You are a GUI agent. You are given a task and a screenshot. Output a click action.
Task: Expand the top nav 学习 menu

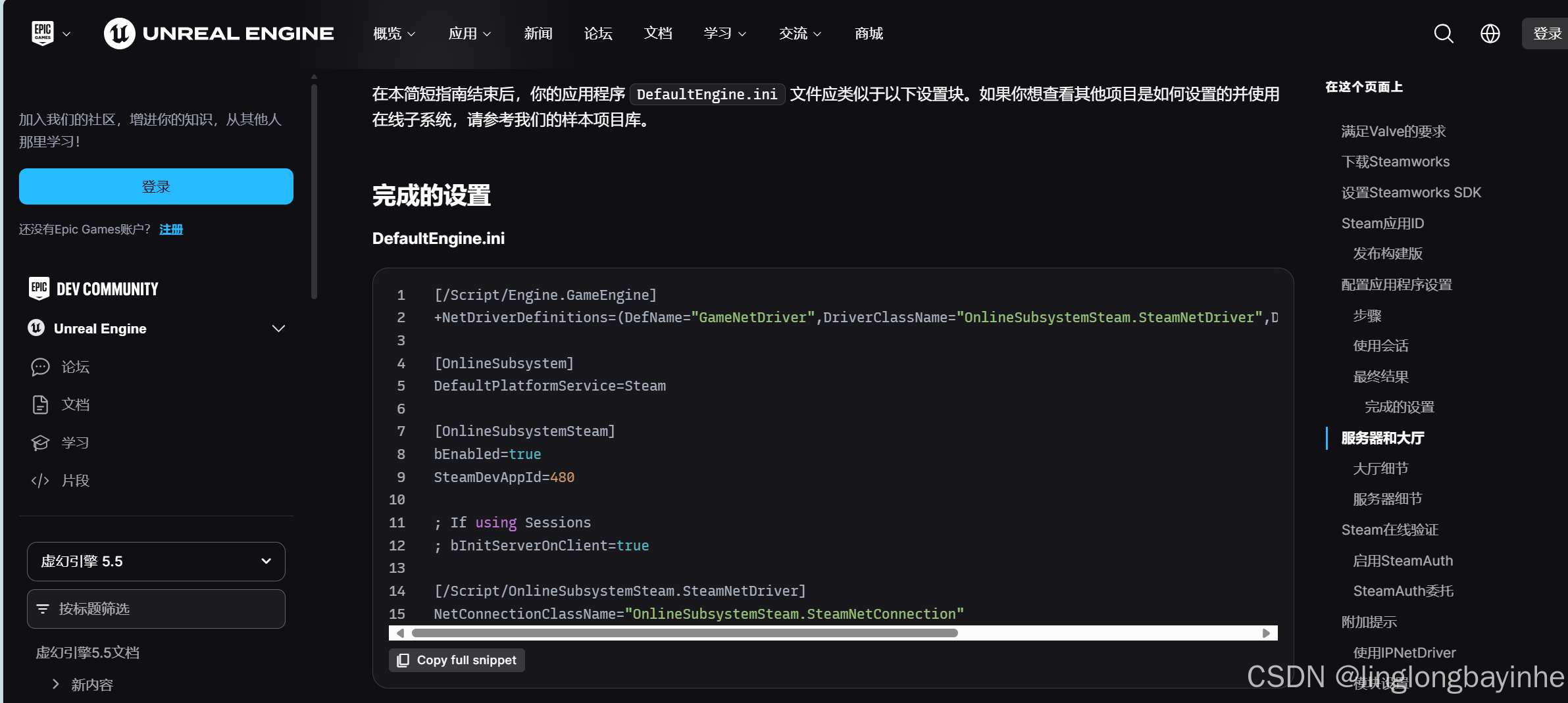point(725,34)
